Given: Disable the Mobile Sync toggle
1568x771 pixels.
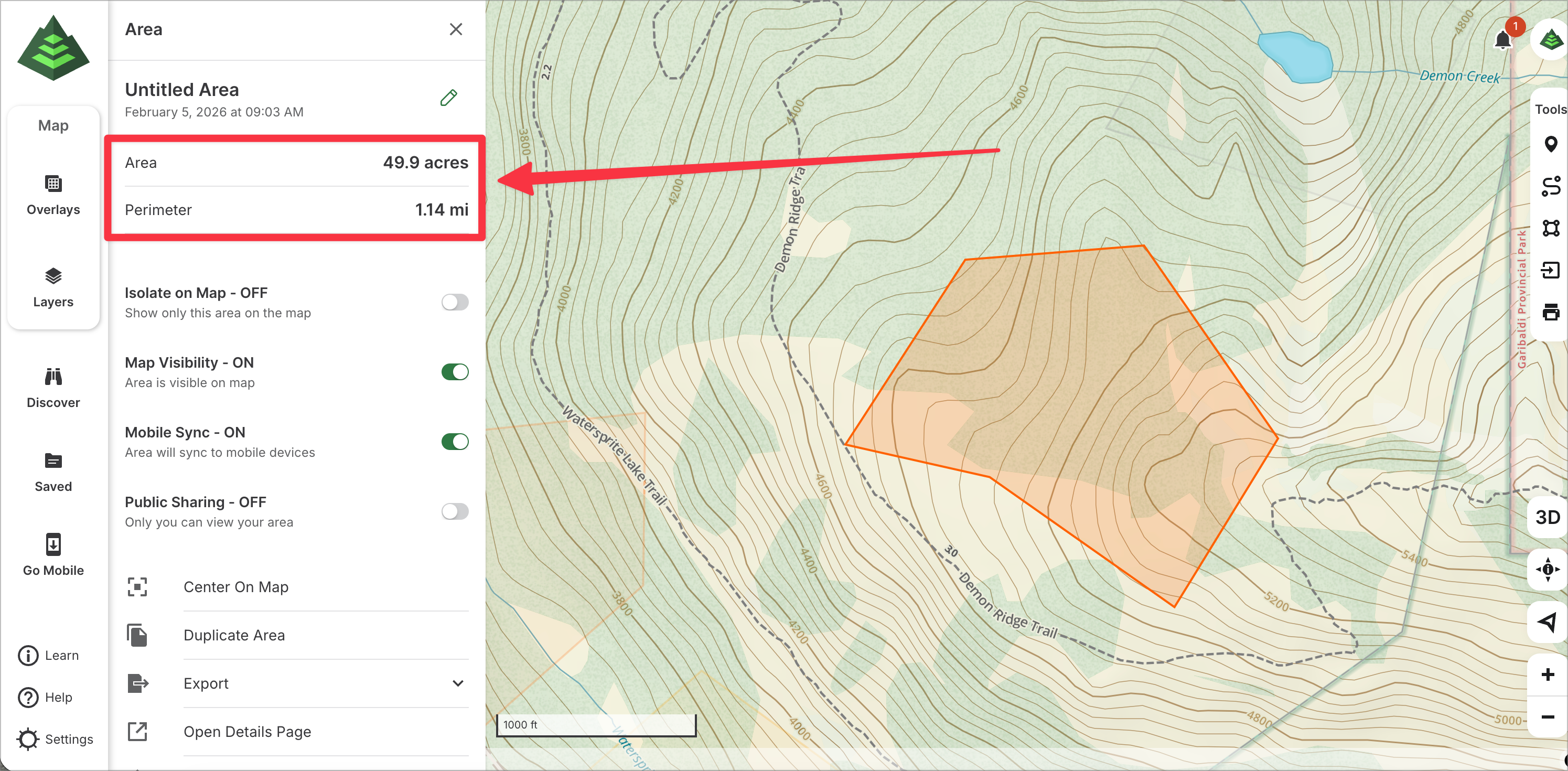Looking at the screenshot, I should [x=455, y=442].
